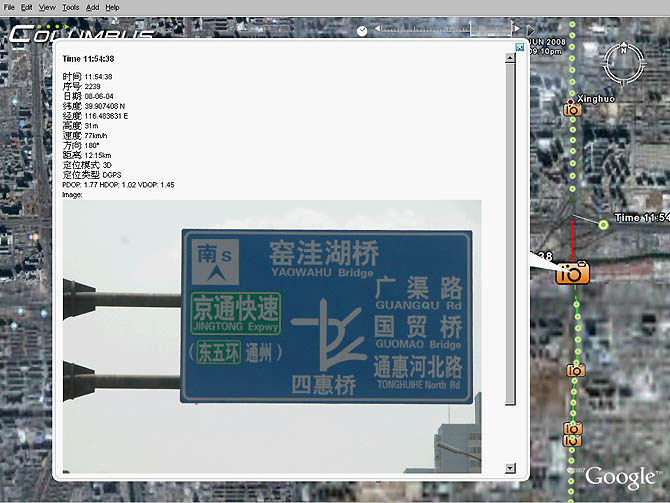This screenshot has height=503, width=670.
Task: Click the 日期 08-06-04 line
Action: (88, 96)
